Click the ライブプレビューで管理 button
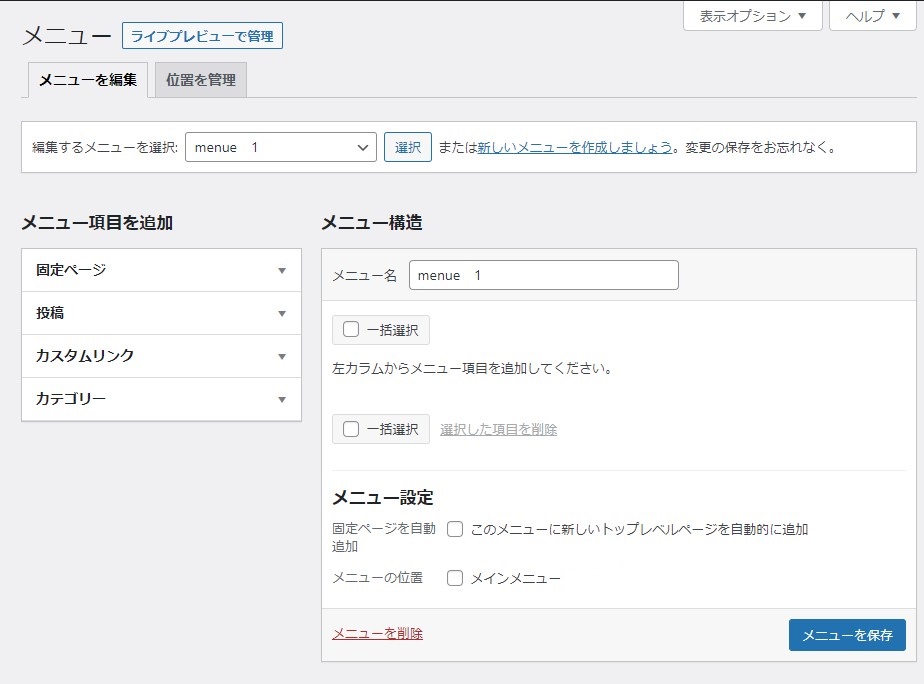924x684 pixels. tap(202, 37)
